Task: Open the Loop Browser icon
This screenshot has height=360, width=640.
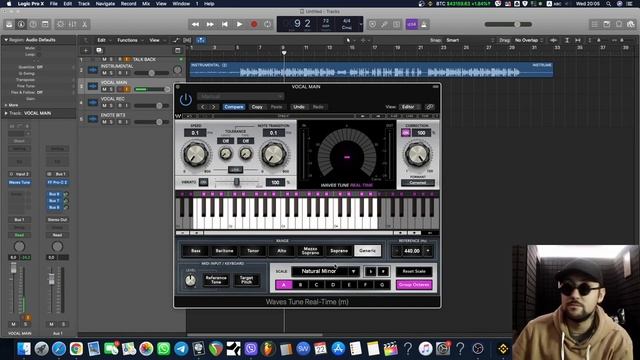Action: 619,24
